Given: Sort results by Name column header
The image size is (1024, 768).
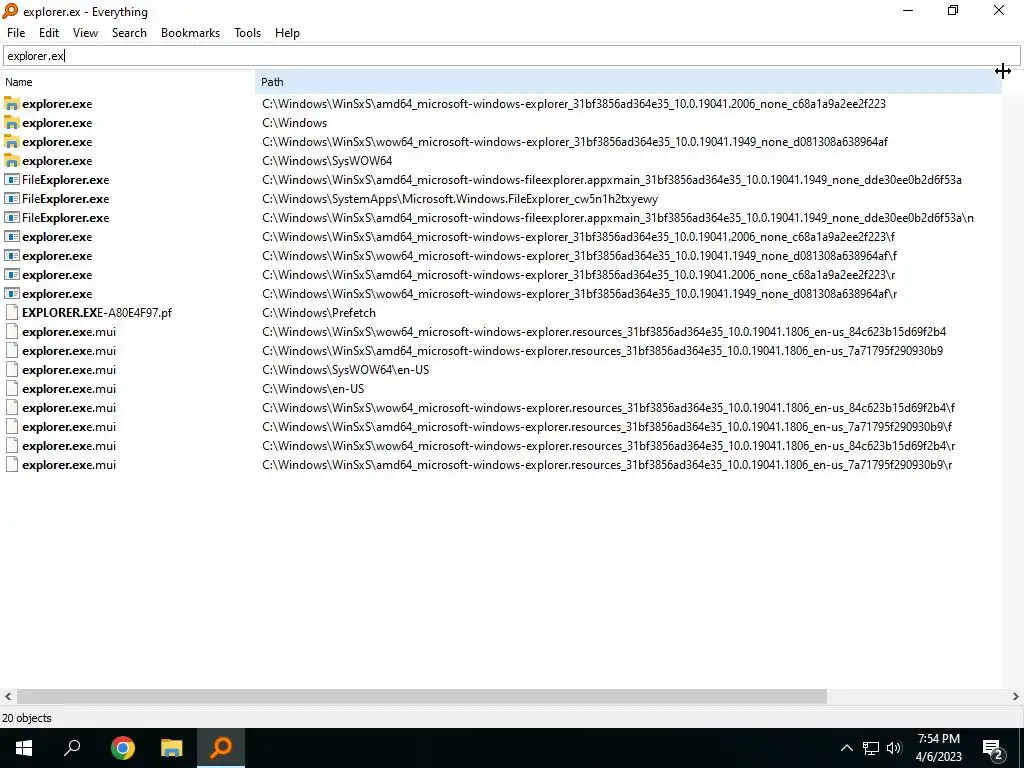Looking at the screenshot, I should tap(127, 82).
